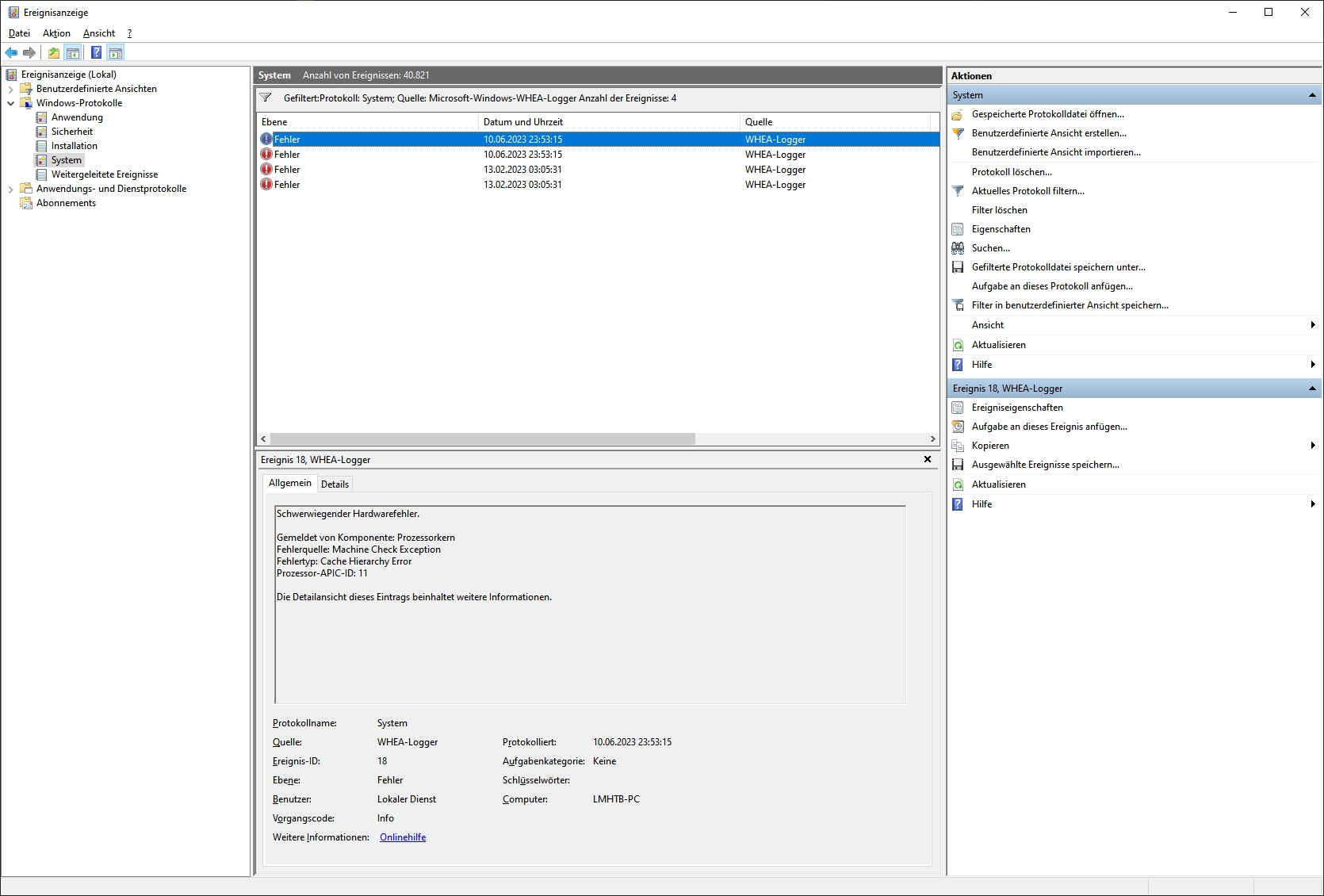Select the System log in the tree

pyautogui.click(x=67, y=160)
